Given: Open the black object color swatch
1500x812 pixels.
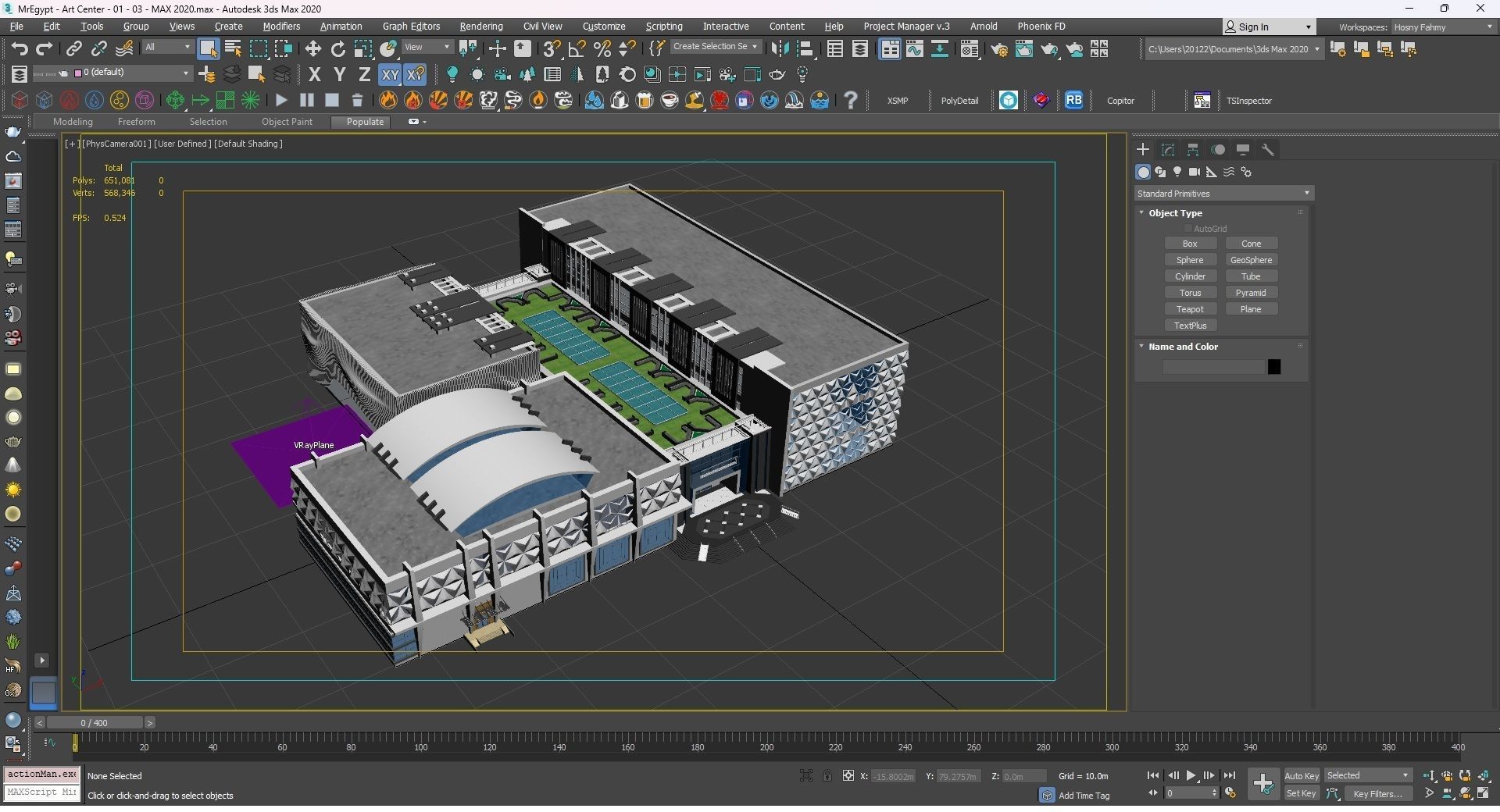Looking at the screenshot, I should click(1274, 367).
